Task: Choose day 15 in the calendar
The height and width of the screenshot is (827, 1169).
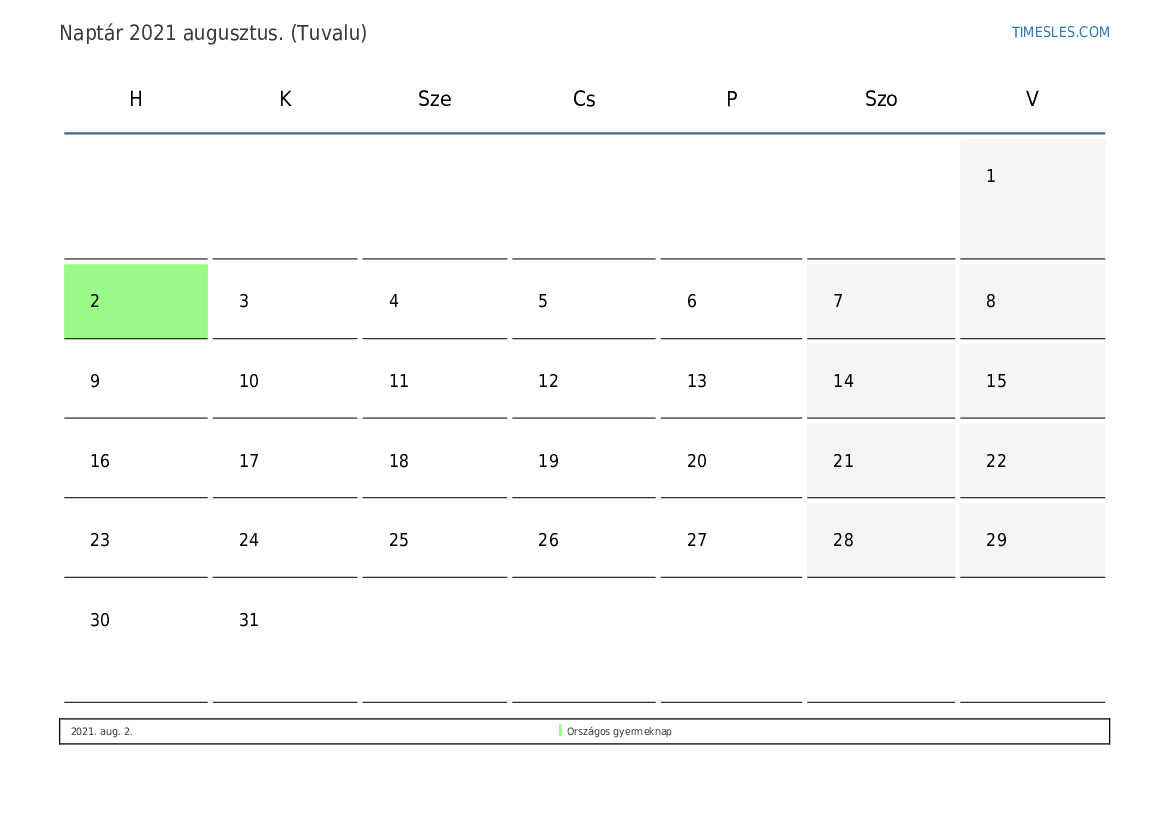Action: tap(1032, 381)
